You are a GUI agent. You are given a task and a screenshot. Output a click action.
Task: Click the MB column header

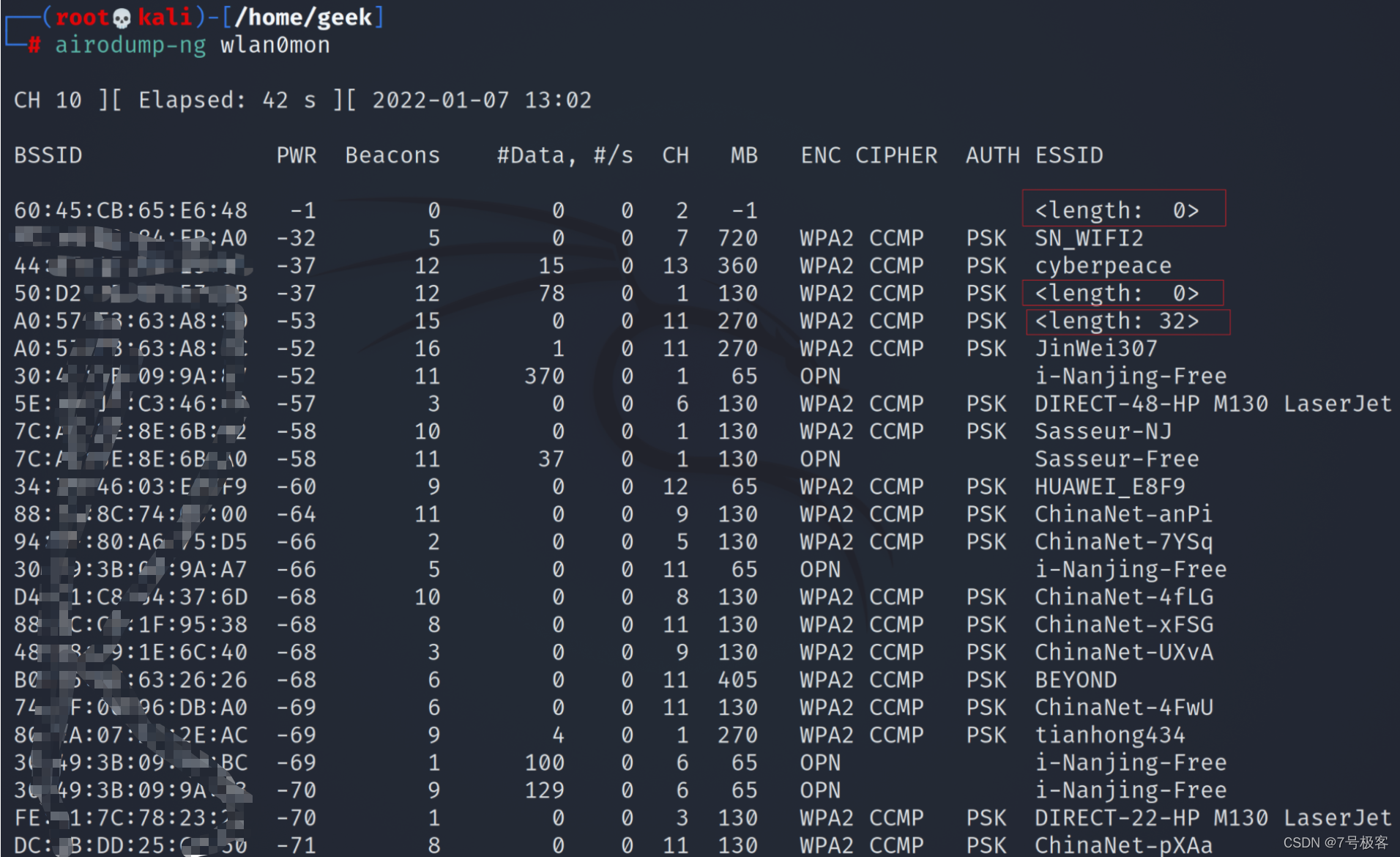pos(744,155)
